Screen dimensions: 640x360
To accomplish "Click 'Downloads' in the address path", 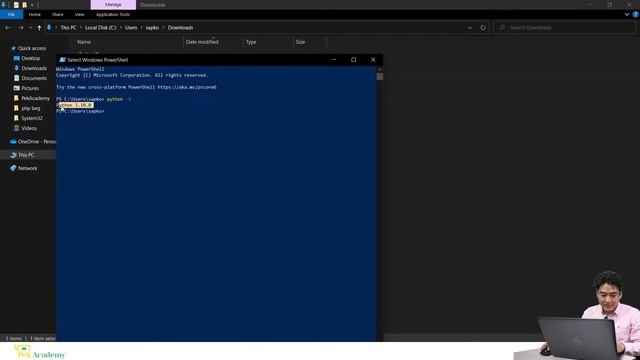I will 180,28.
